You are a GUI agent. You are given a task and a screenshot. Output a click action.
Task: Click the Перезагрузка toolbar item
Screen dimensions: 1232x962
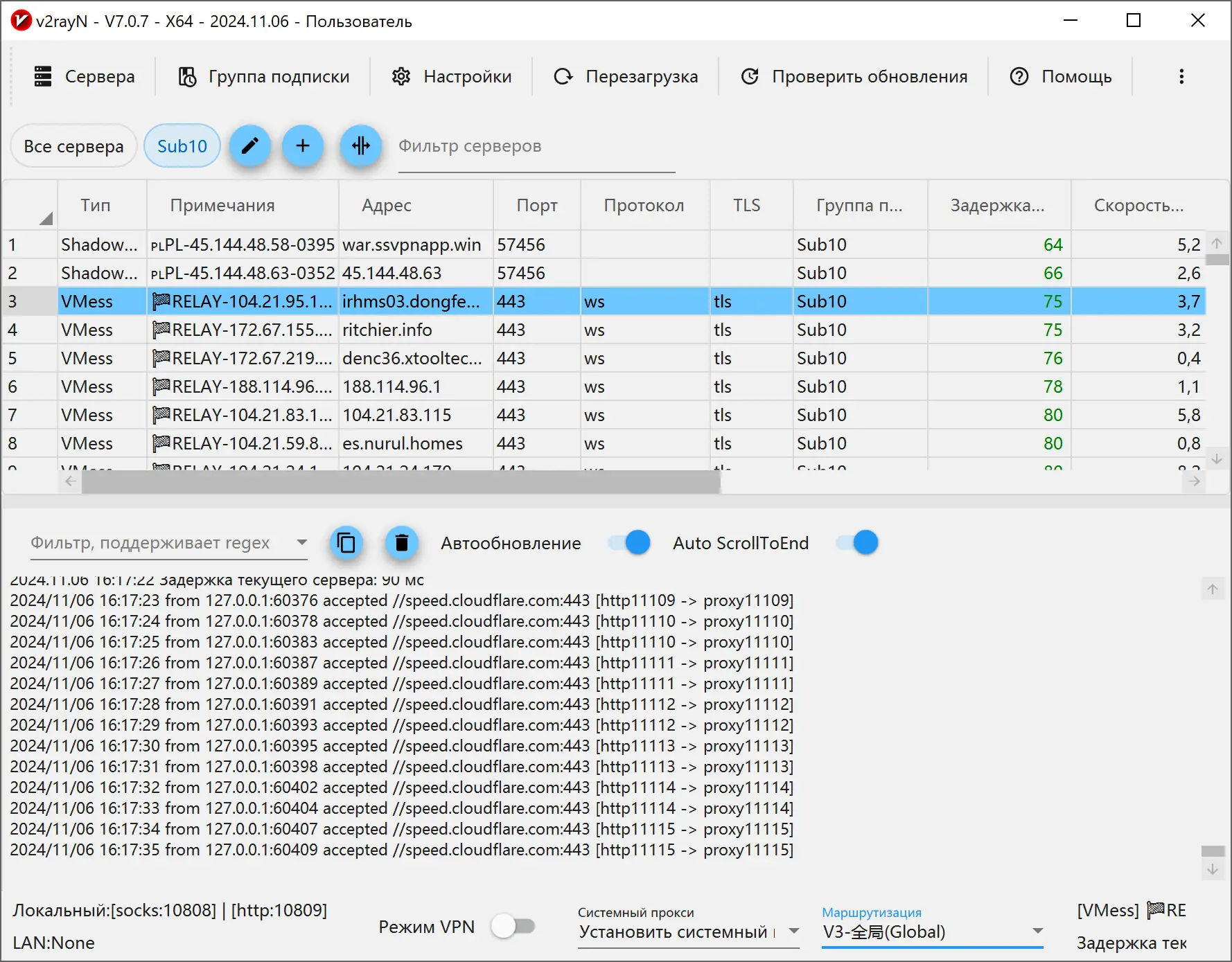[x=626, y=76]
